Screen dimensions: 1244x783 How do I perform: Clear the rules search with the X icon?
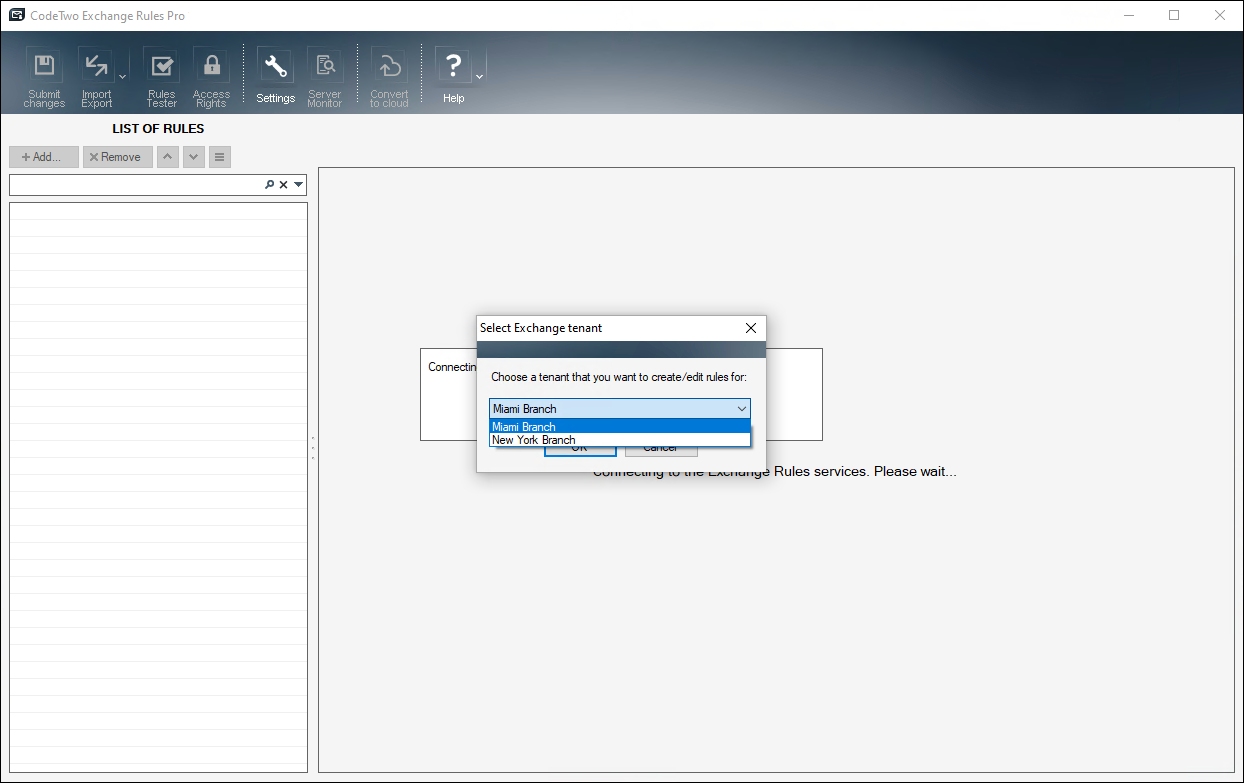point(283,185)
